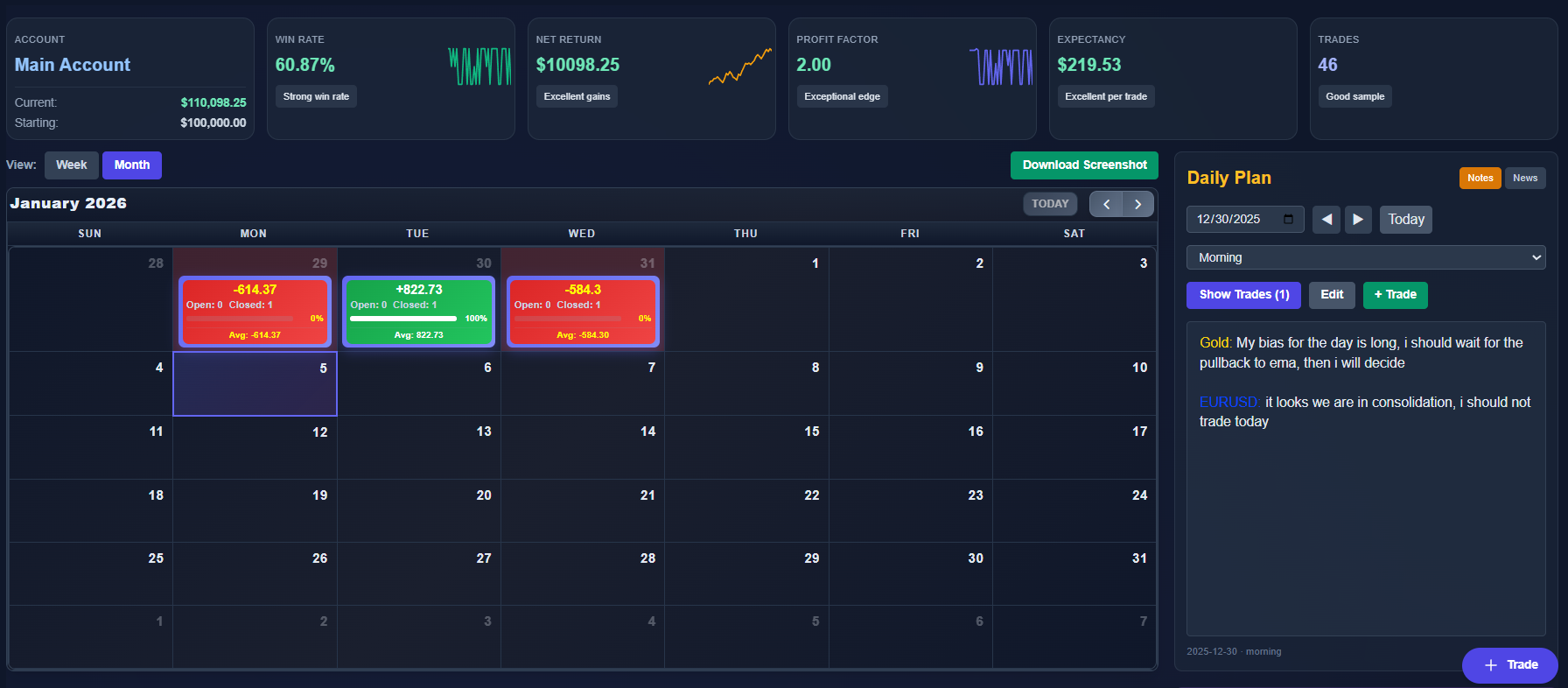
Task: Switch calendar to Week view
Action: [72, 165]
